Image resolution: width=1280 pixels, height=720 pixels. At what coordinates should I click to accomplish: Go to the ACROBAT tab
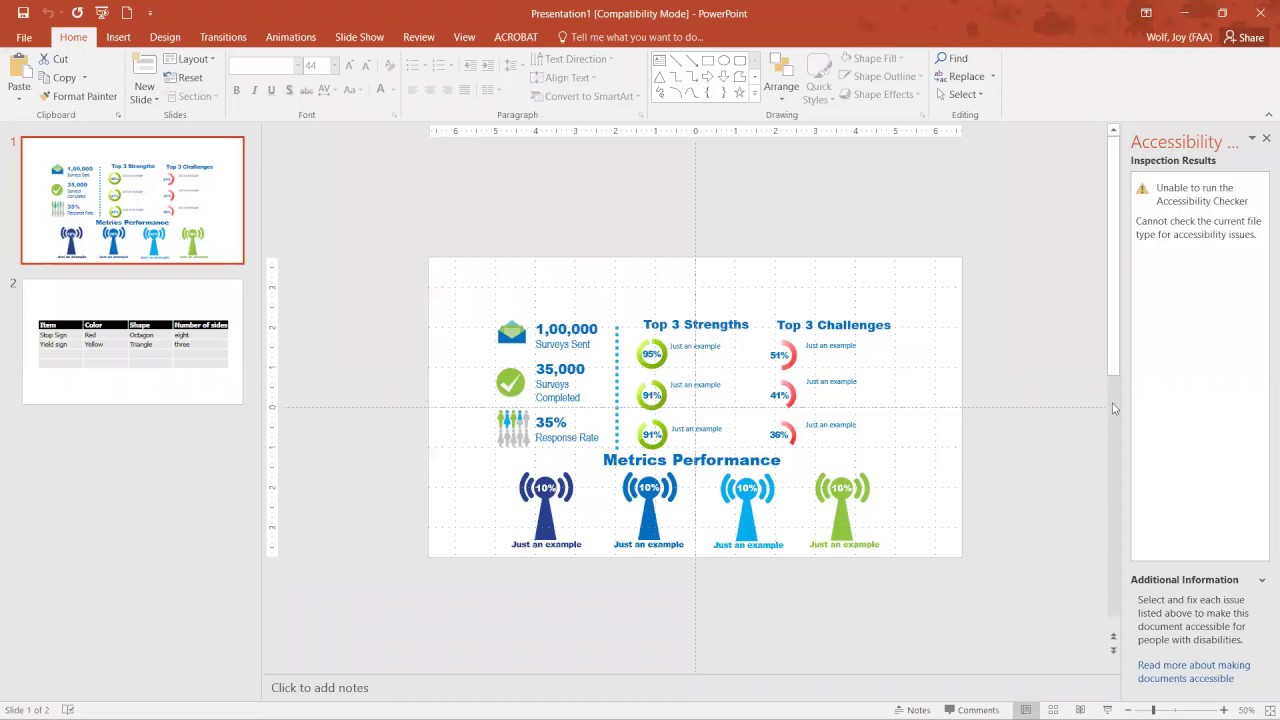pos(516,37)
